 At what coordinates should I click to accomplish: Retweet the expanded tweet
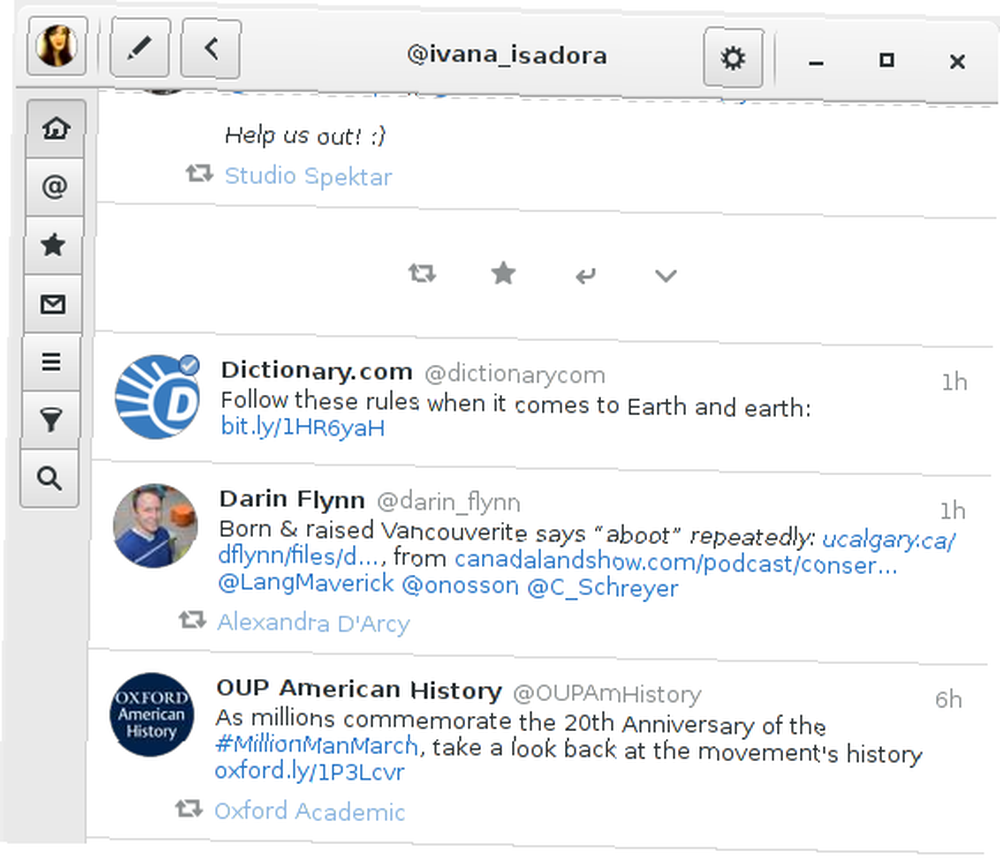422,274
